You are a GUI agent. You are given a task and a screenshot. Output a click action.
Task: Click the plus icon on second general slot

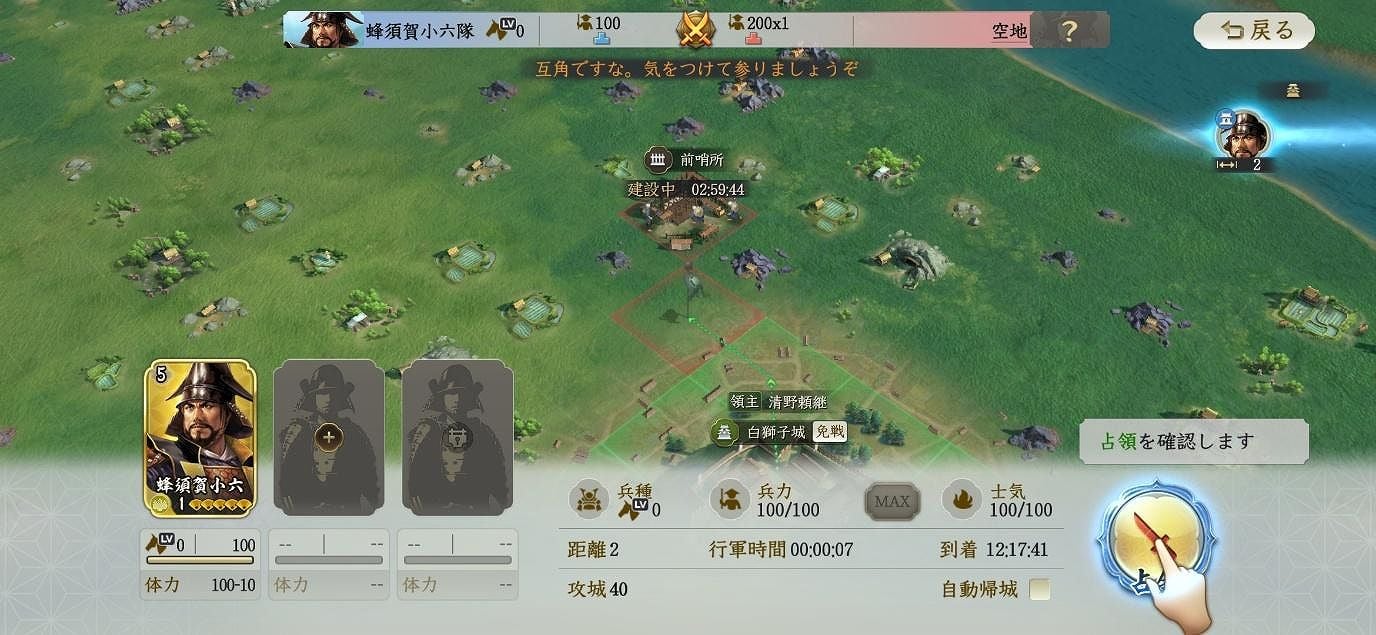(328, 437)
